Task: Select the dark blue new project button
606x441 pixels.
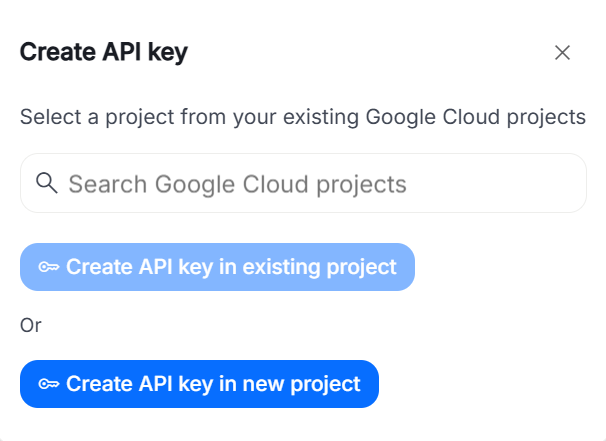Action: point(199,384)
